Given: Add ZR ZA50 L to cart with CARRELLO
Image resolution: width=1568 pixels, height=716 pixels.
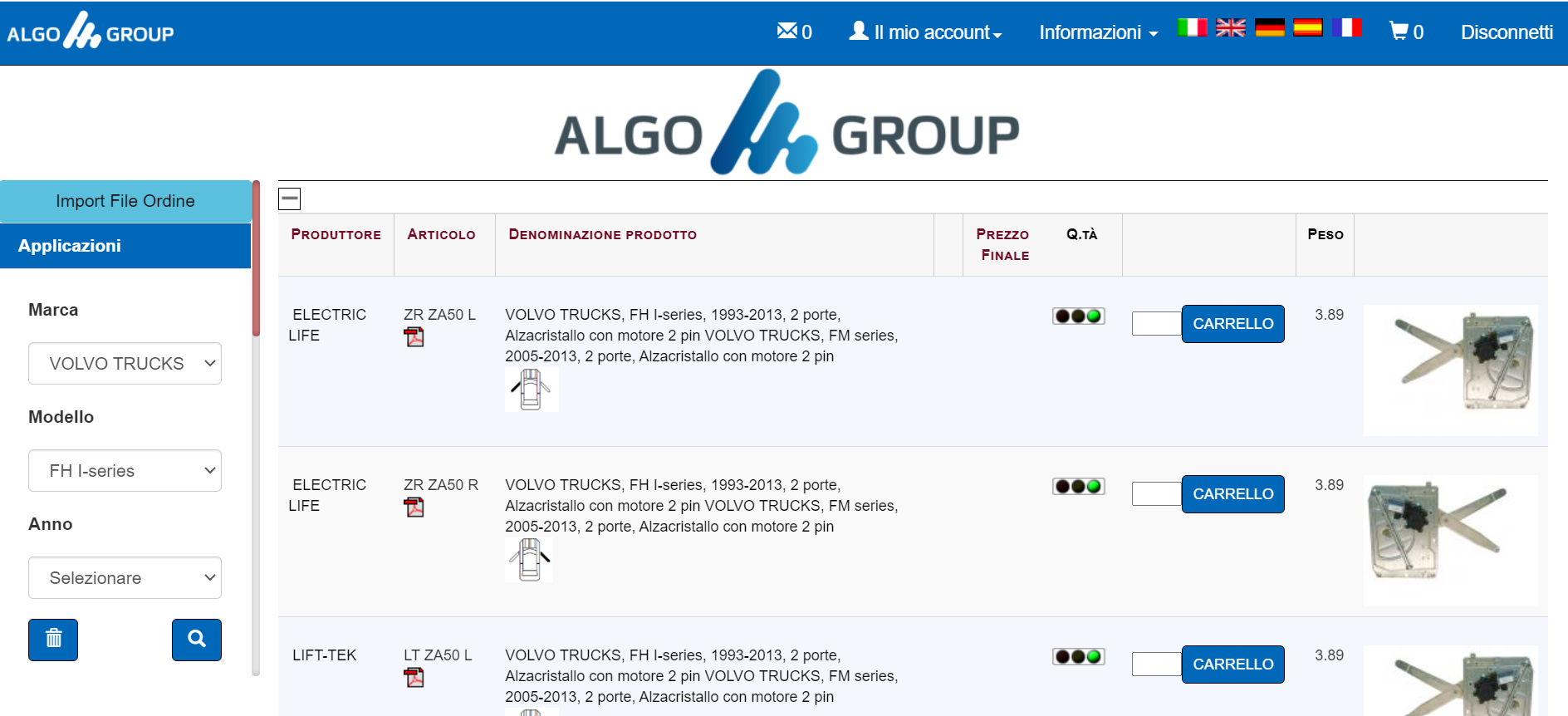Looking at the screenshot, I should click(x=1232, y=324).
